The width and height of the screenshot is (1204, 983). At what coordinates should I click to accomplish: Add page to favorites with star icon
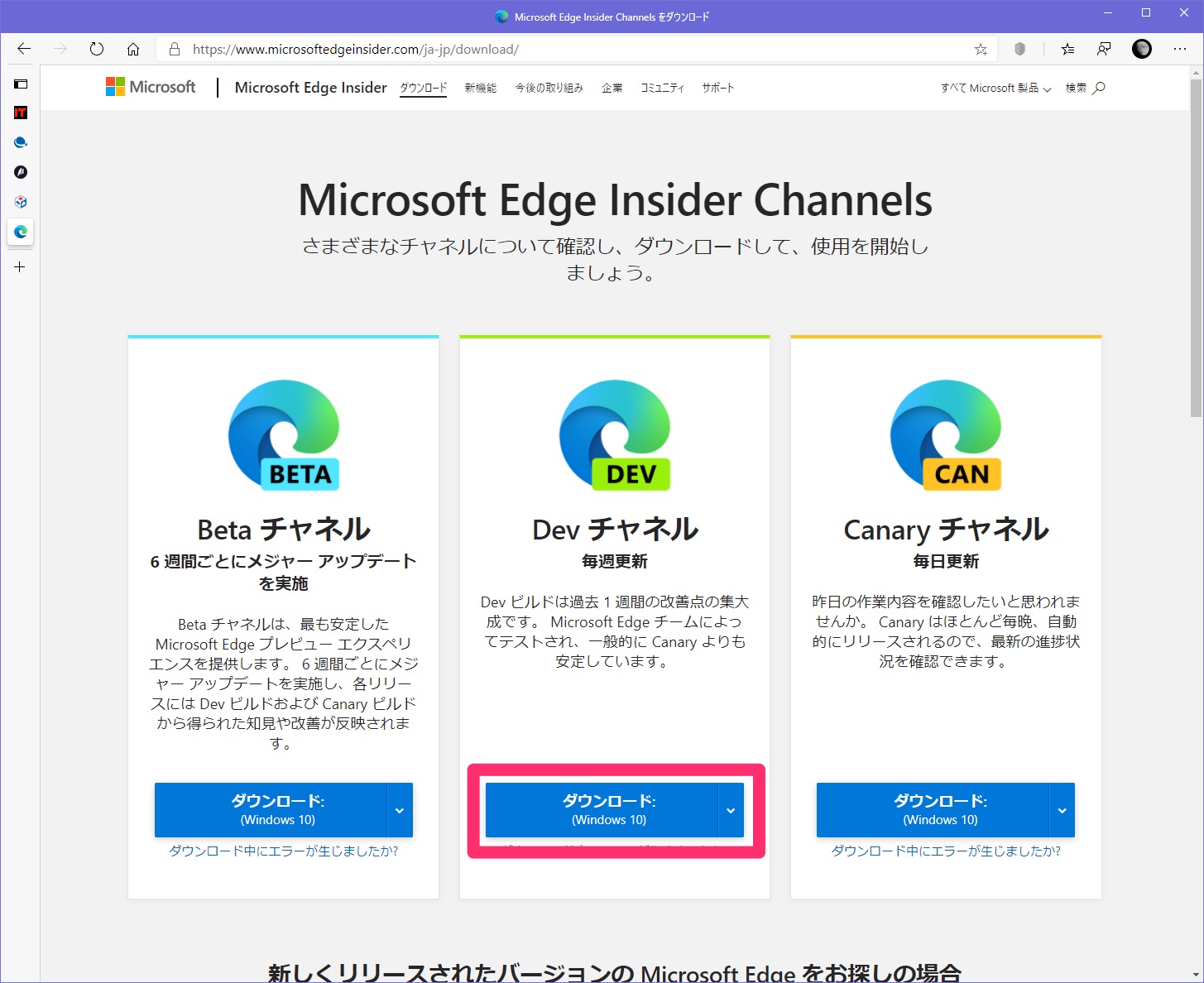click(x=981, y=49)
